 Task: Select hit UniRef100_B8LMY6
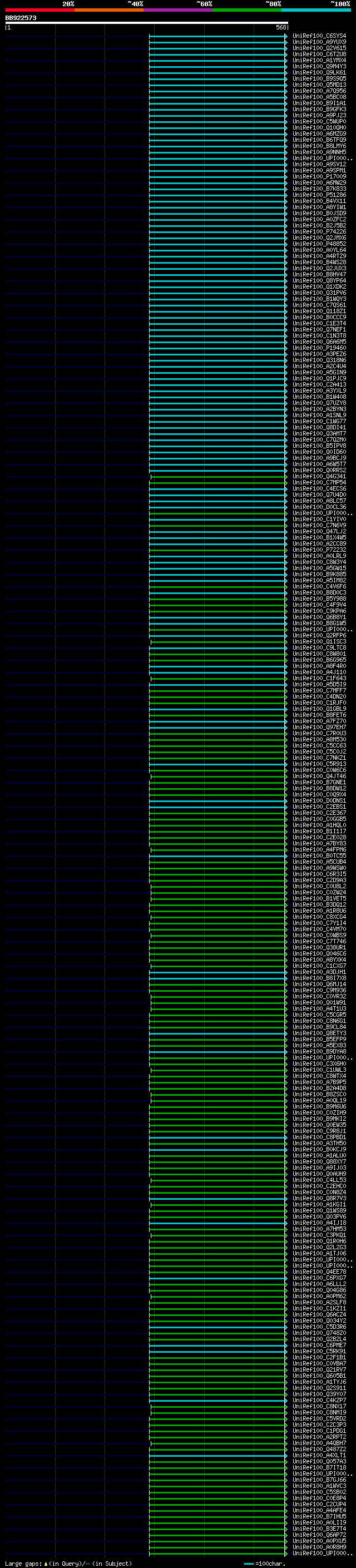coord(319,146)
